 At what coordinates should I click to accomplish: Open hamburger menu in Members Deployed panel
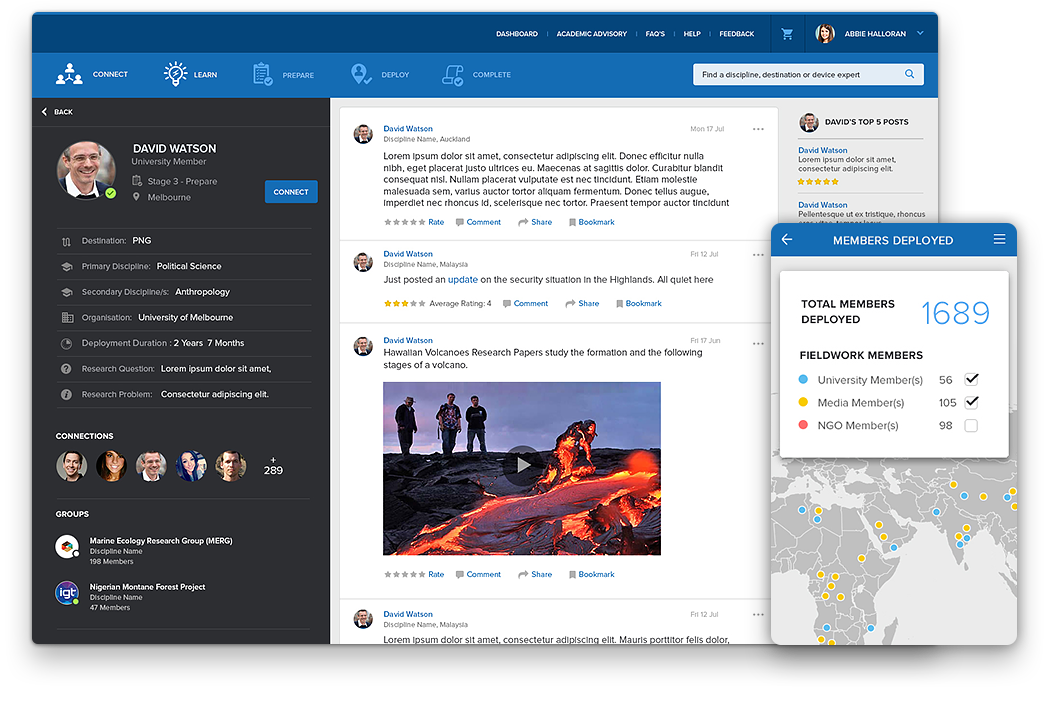tap(999, 239)
